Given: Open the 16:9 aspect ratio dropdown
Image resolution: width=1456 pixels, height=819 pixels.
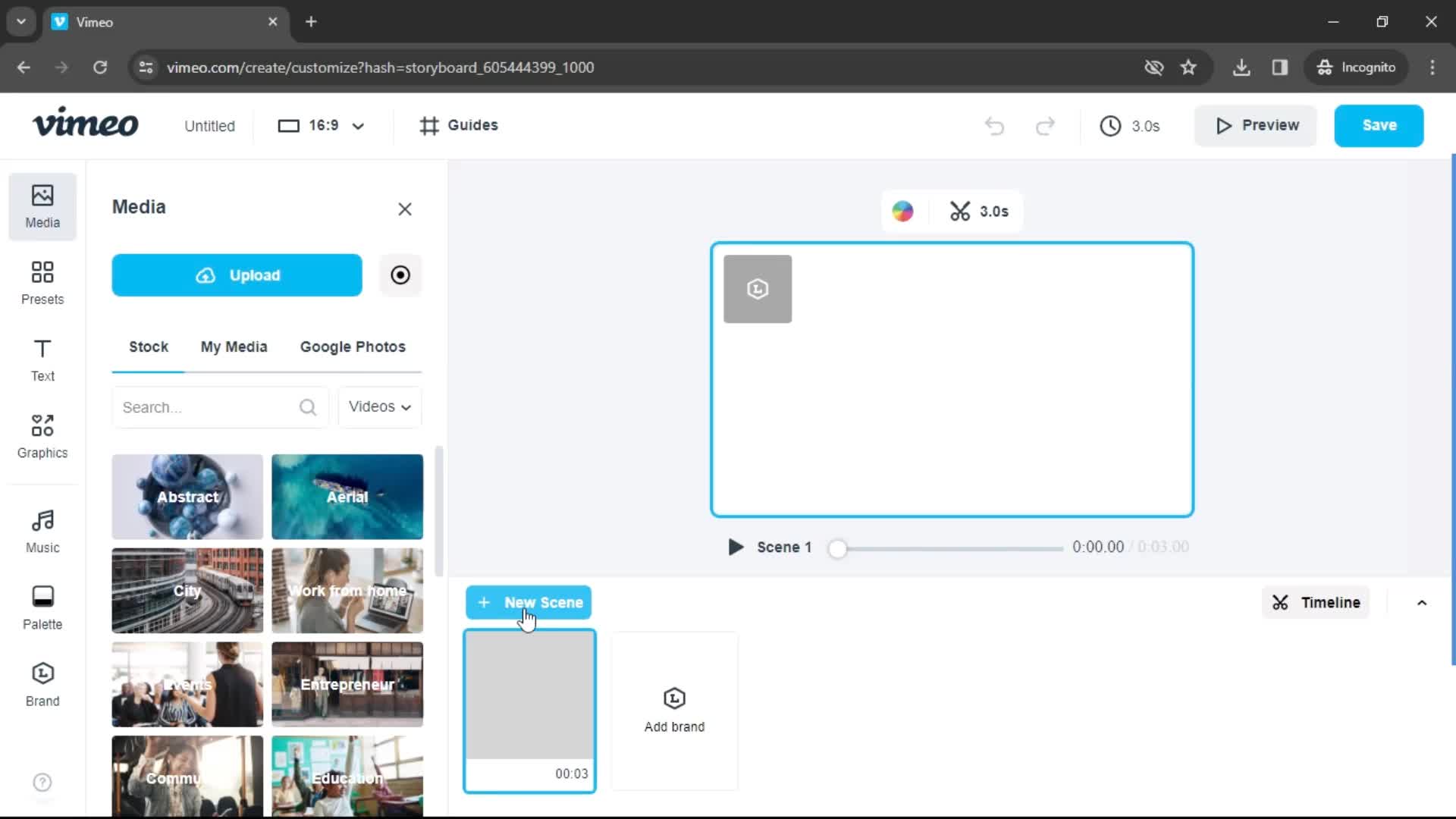Looking at the screenshot, I should click(x=322, y=125).
